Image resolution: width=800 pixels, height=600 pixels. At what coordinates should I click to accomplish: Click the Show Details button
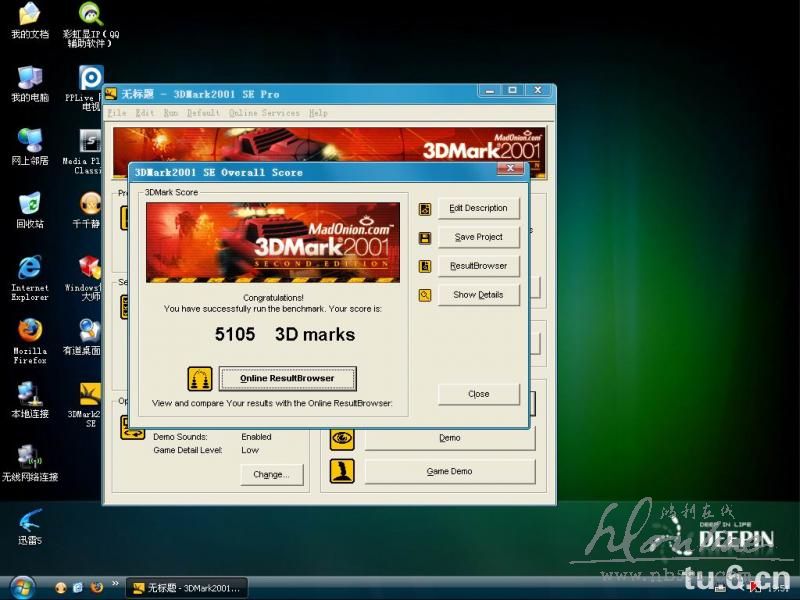[x=478, y=295]
